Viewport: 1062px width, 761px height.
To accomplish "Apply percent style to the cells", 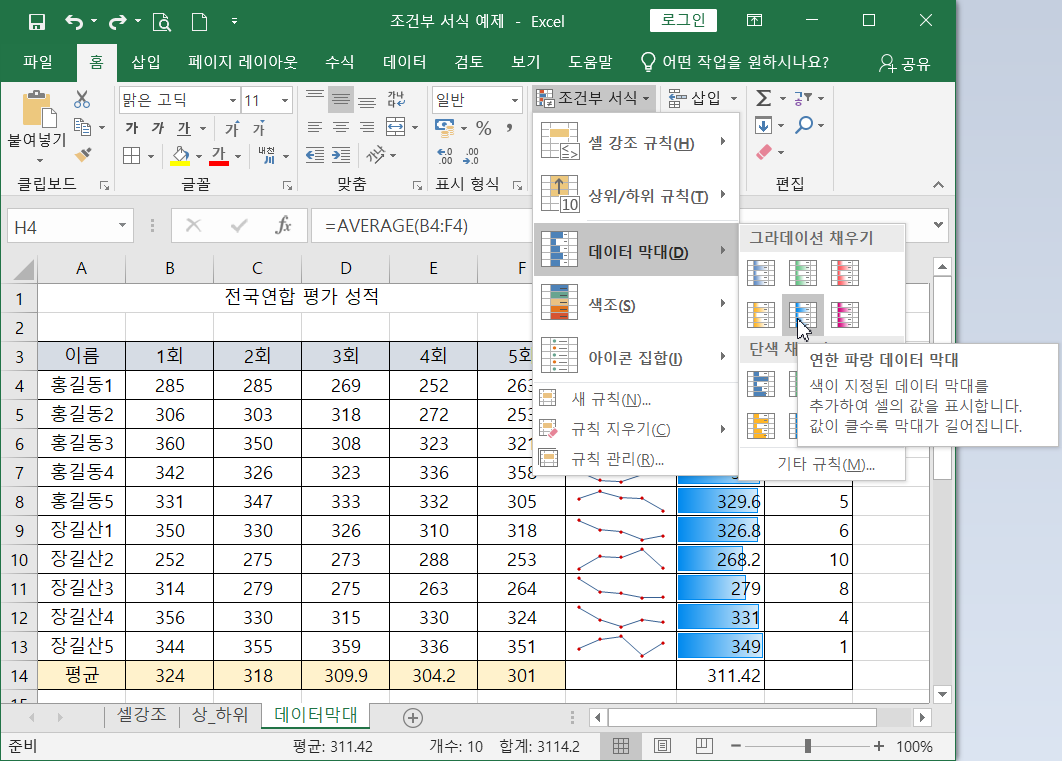I will [484, 127].
